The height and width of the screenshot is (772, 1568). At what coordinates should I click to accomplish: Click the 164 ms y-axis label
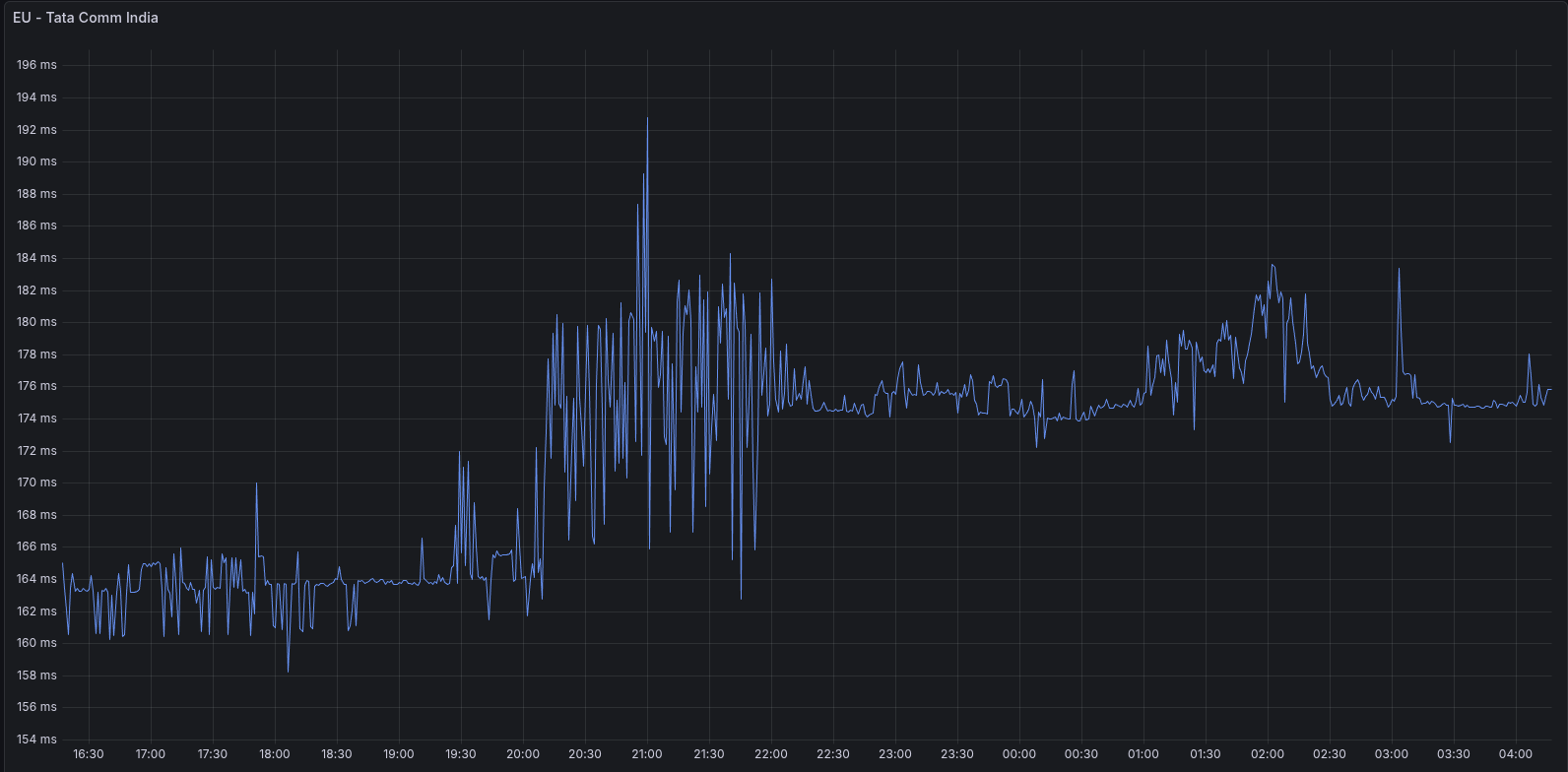click(x=36, y=579)
